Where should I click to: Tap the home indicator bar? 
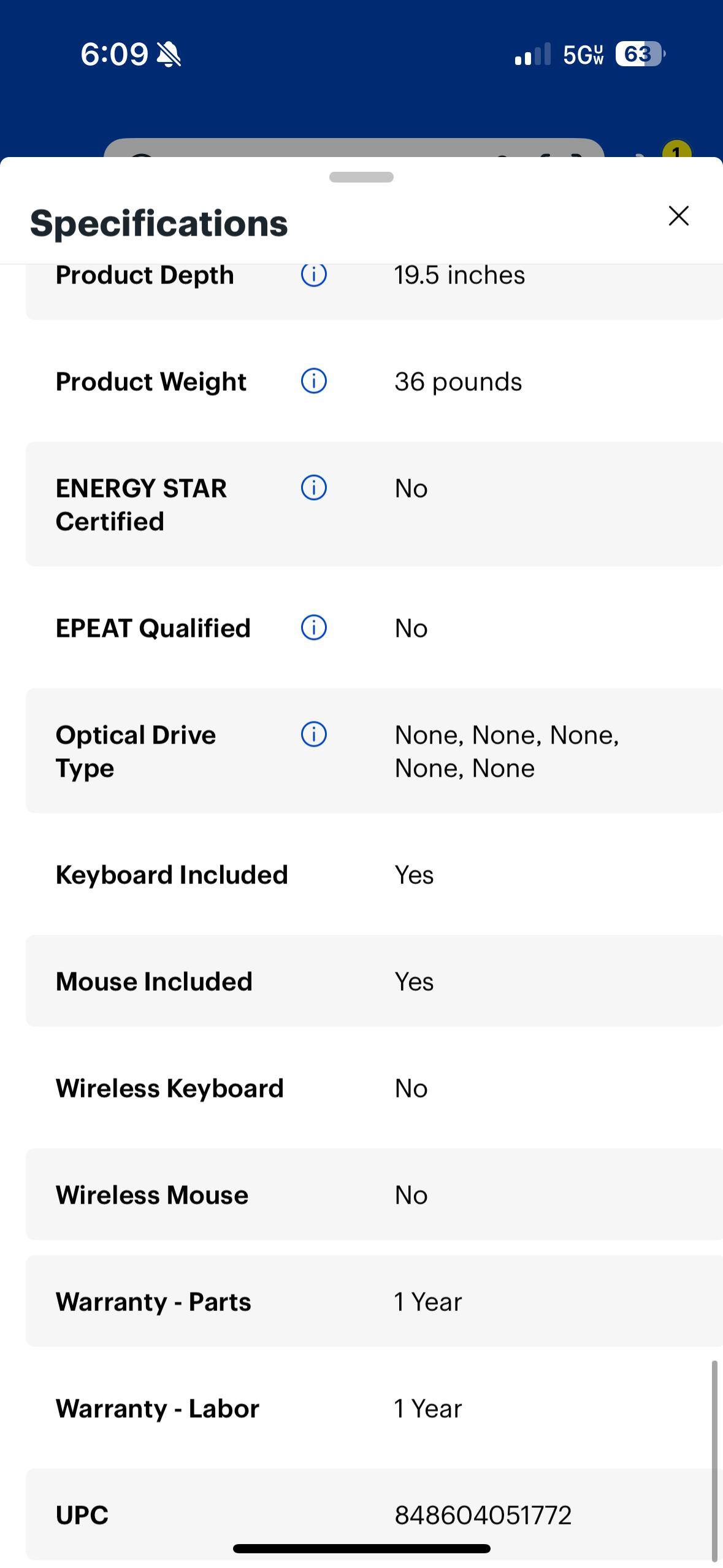click(361, 1548)
